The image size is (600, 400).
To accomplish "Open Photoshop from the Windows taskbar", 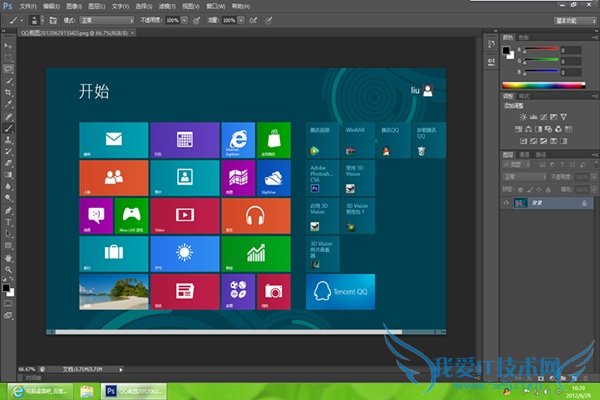I will click(134, 391).
